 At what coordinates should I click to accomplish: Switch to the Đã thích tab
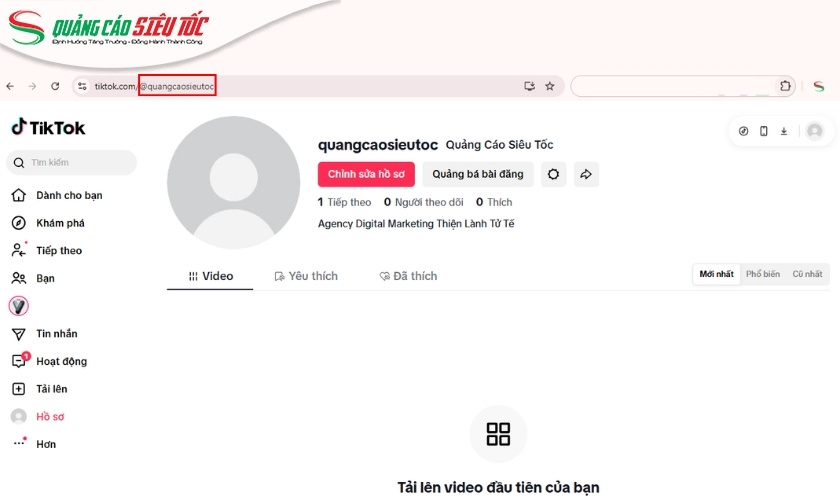coord(409,276)
